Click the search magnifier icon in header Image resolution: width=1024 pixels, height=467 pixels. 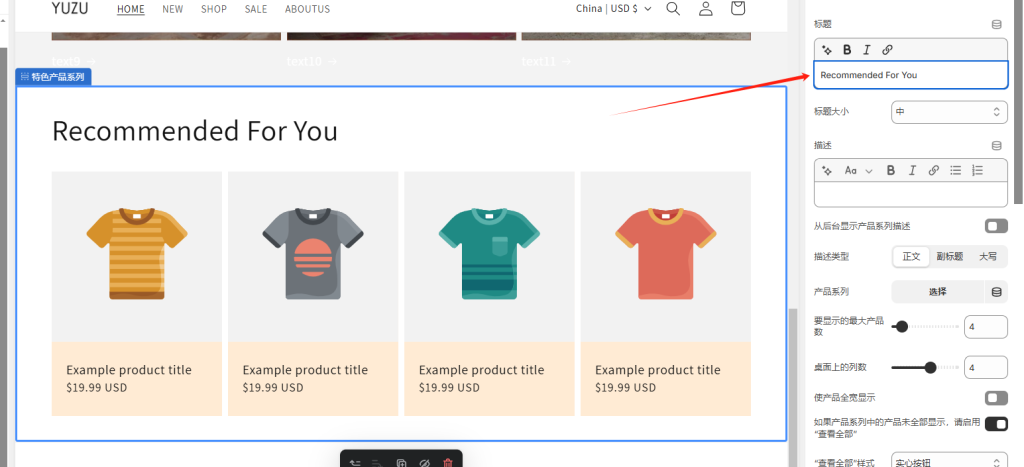pyautogui.click(x=673, y=9)
